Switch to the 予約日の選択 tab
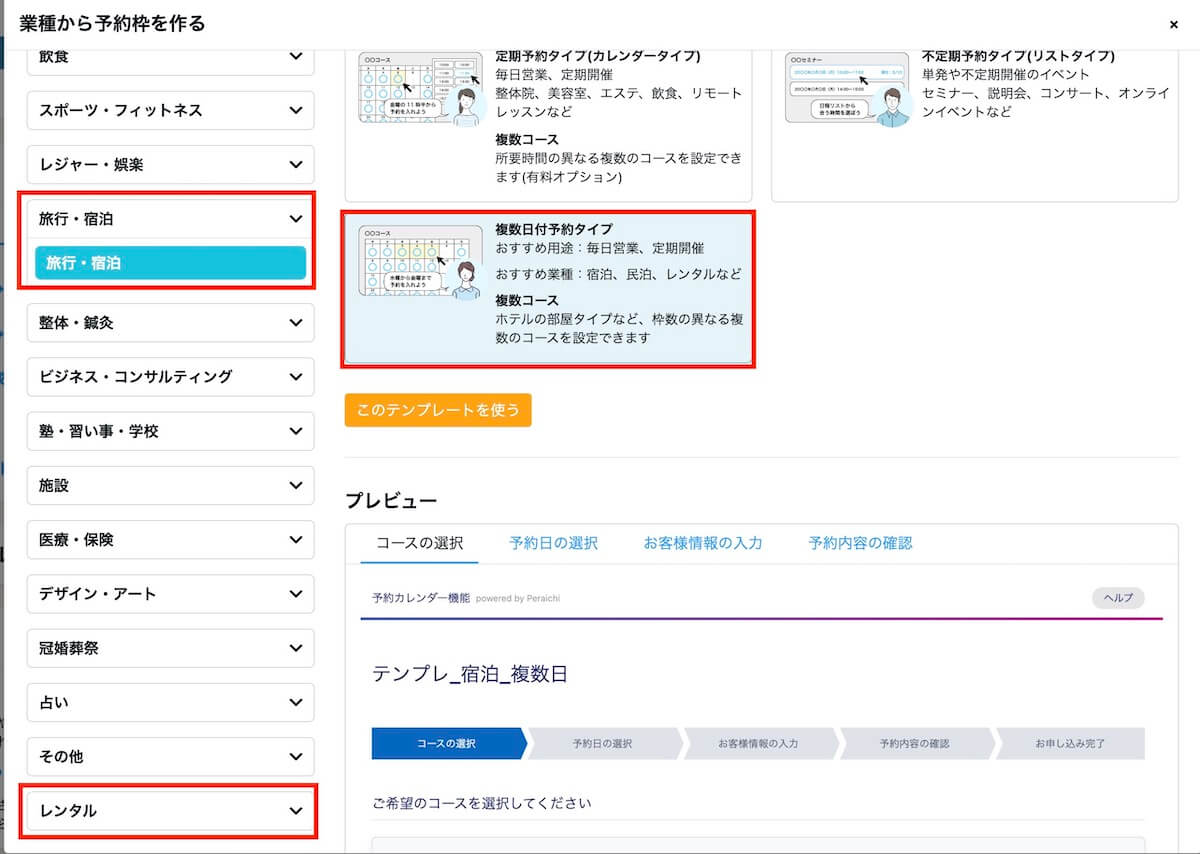Viewport: 1200px width, 854px height. click(x=553, y=543)
